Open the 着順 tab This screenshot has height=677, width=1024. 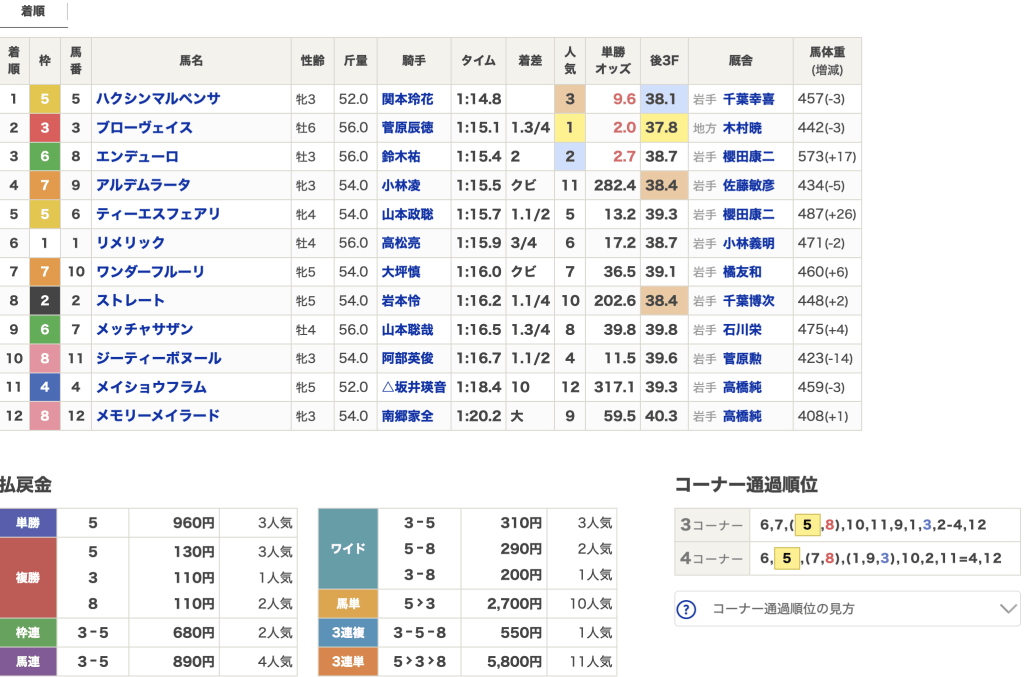[x=33, y=12]
